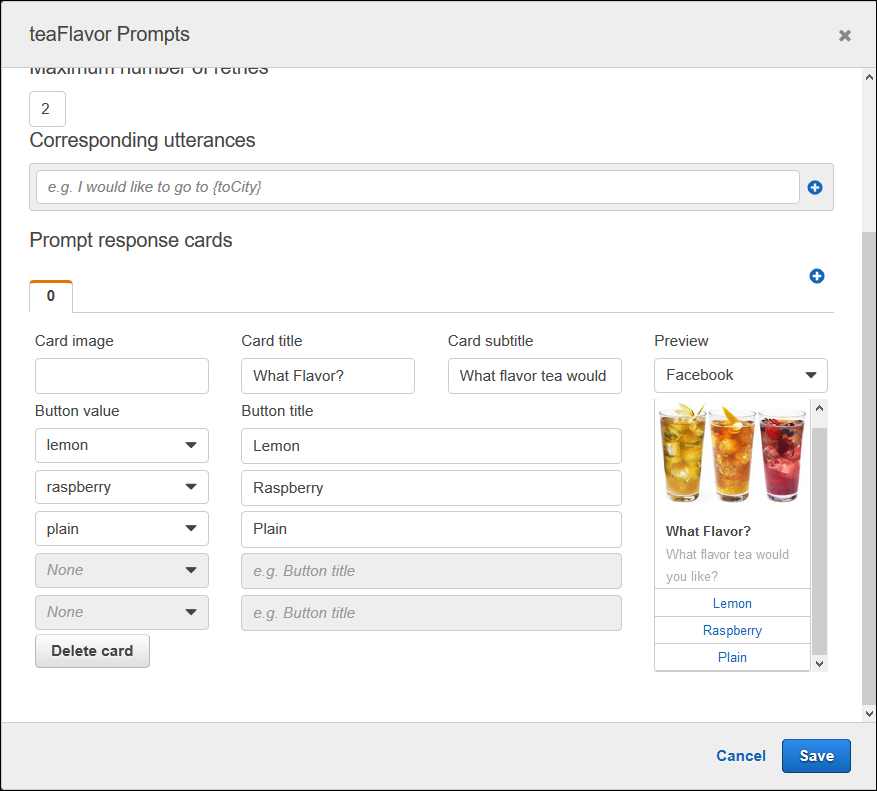Add a new corresponding utterance
The height and width of the screenshot is (791, 877).
815,187
